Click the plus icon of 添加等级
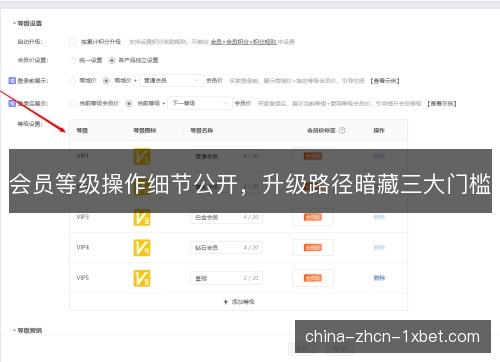This screenshot has width=500, height=362. pyautogui.click(x=226, y=302)
